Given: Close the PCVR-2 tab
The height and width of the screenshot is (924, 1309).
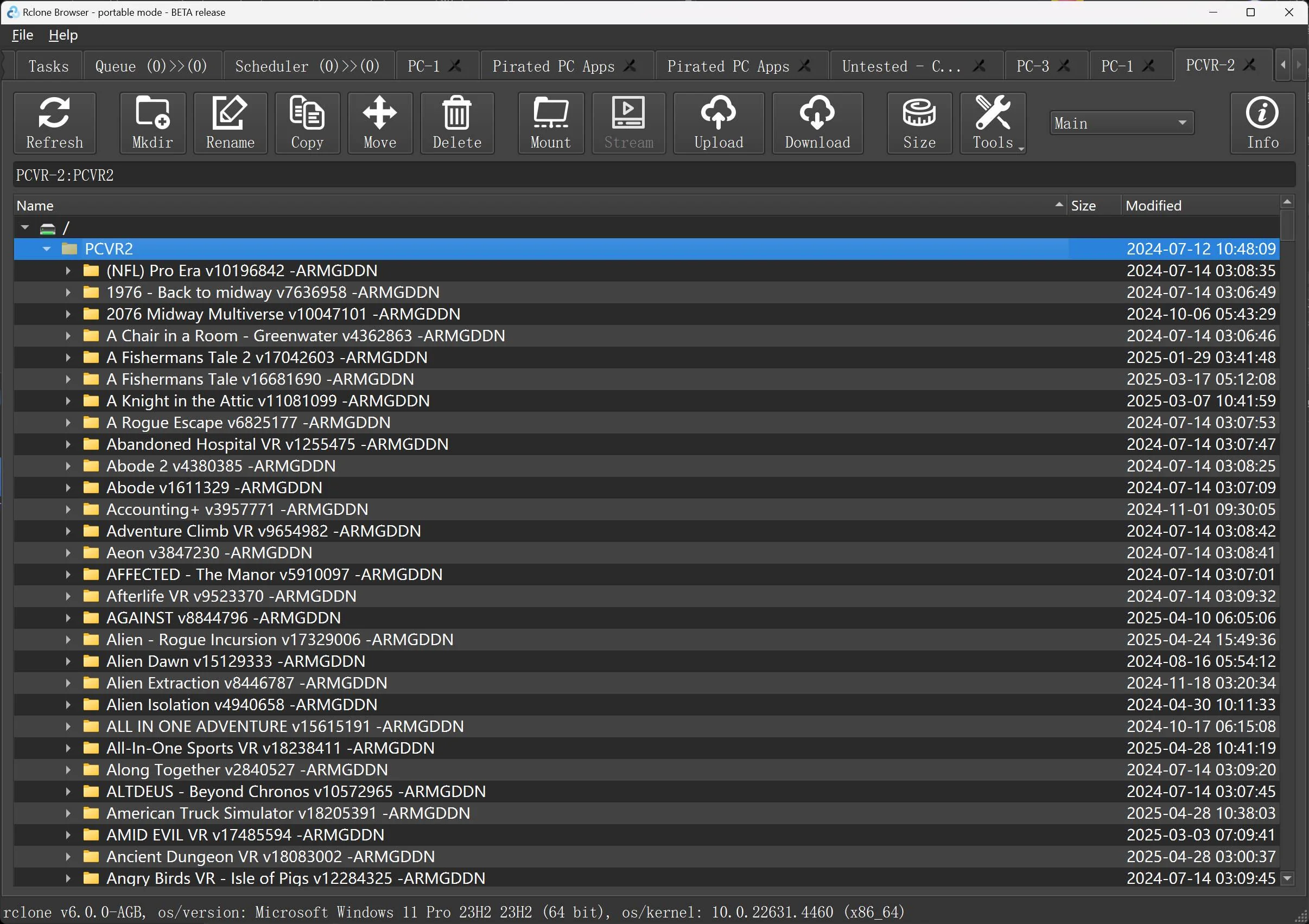Looking at the screenshot, I should click(1249, 65).
